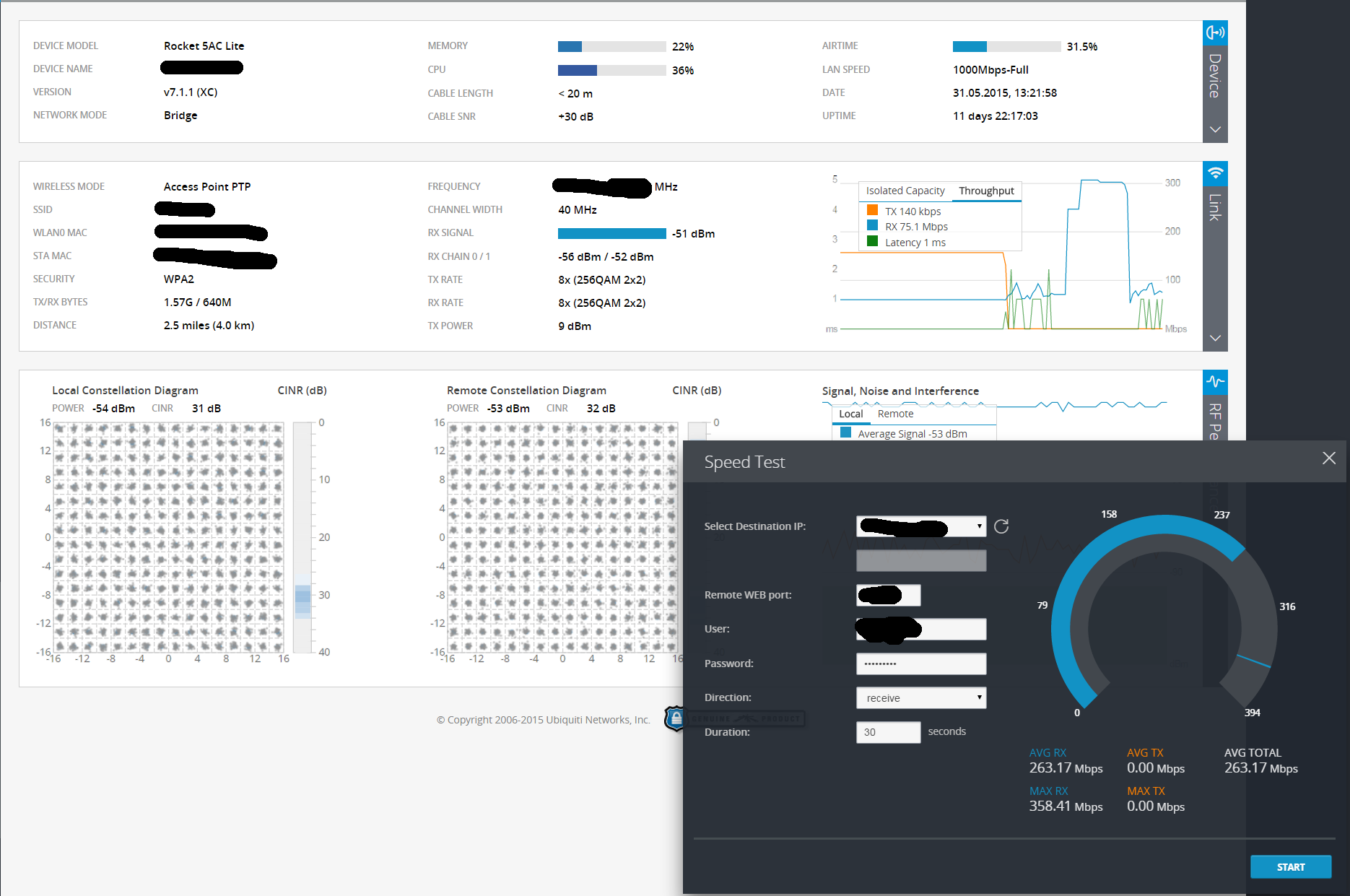The height and width of the screenshot is (896, 1350).
Task: Click the network mode value 'Bridge'
Action: point(180,115)
